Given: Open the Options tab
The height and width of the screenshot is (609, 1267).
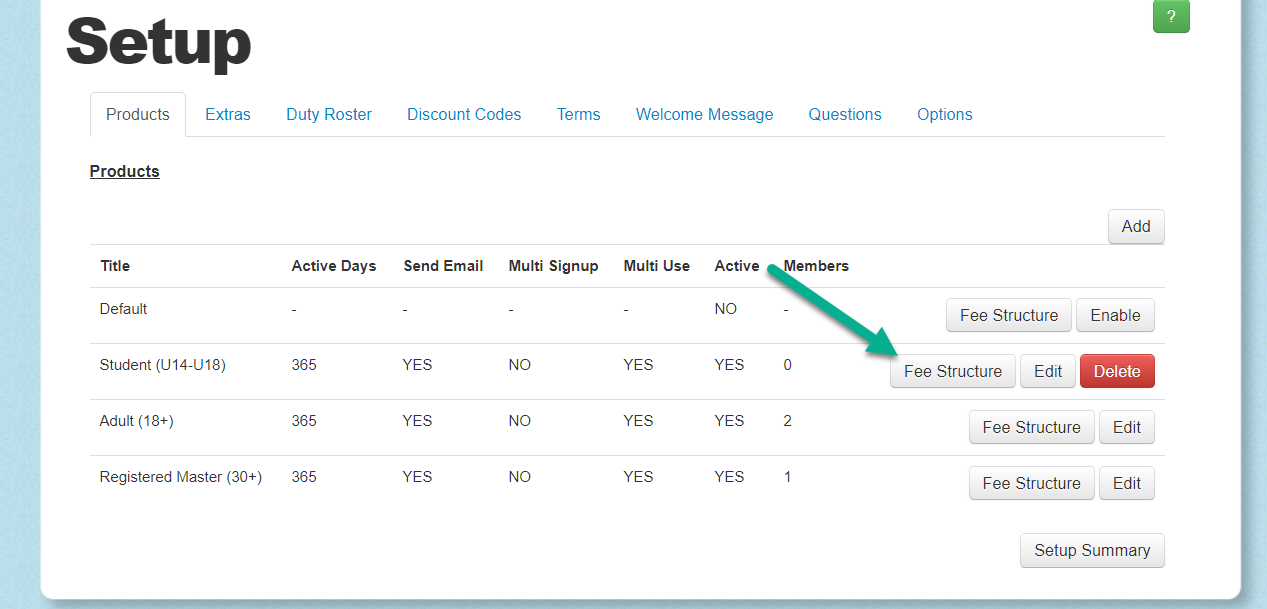Looking at the screenshot, I should 945,114.
